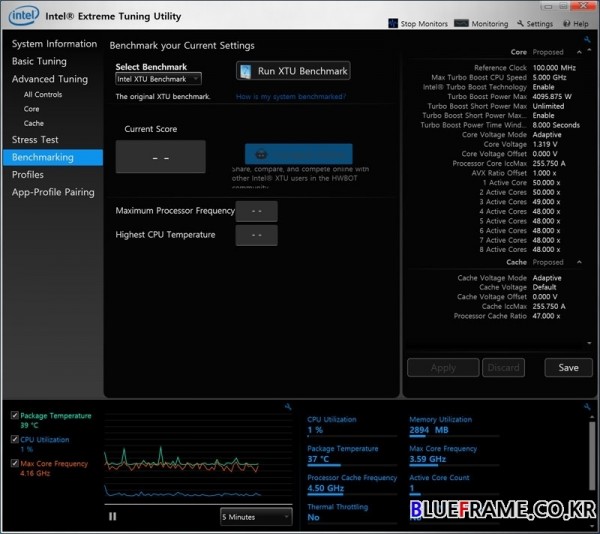Click icon on the Run XTU Benchmark button
Screen dimensions: 600x534
coord(245,71)
